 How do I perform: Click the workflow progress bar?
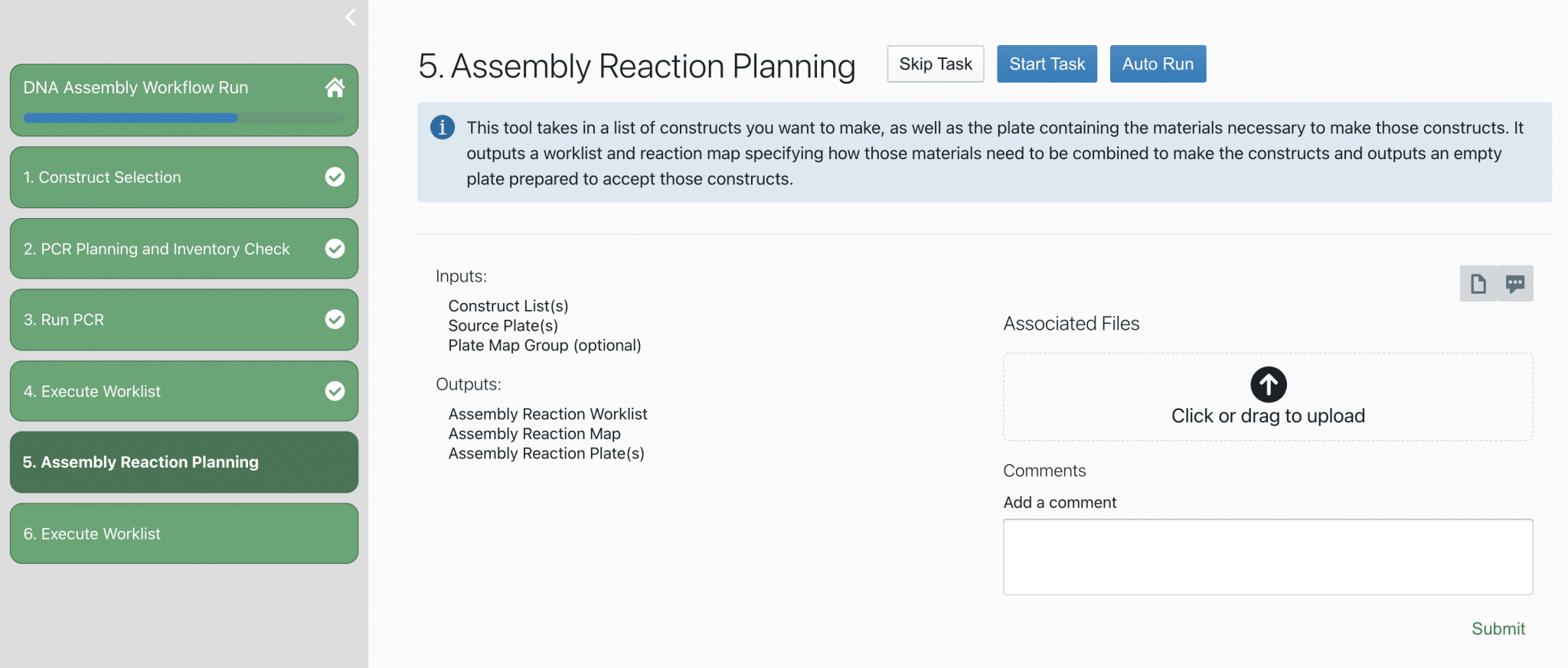click(x=184, y=118)
